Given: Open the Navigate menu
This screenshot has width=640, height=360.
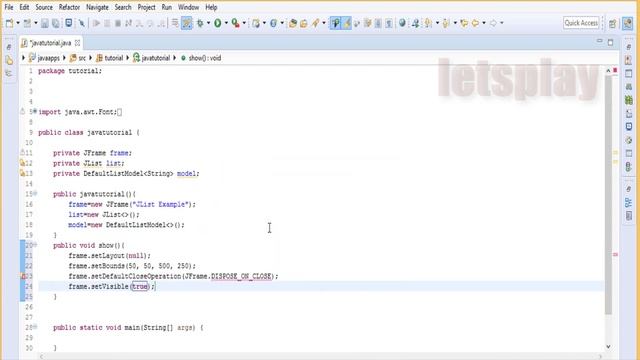Looking at the screenshot, I should 97,7.
